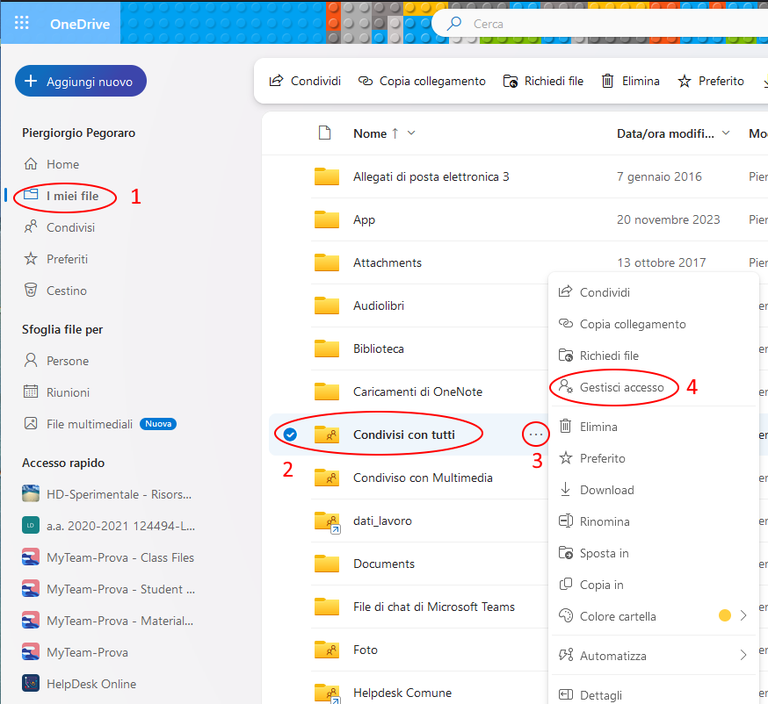The image size is (768, 704).
Task: Click the 20 novembre 2023 date cell
Action: click(668, 220)
